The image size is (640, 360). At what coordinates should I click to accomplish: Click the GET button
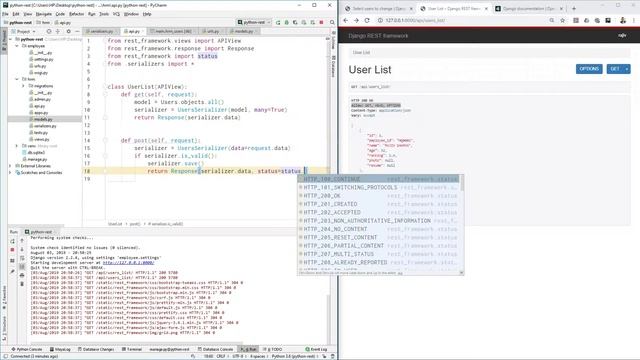point(615,69)
